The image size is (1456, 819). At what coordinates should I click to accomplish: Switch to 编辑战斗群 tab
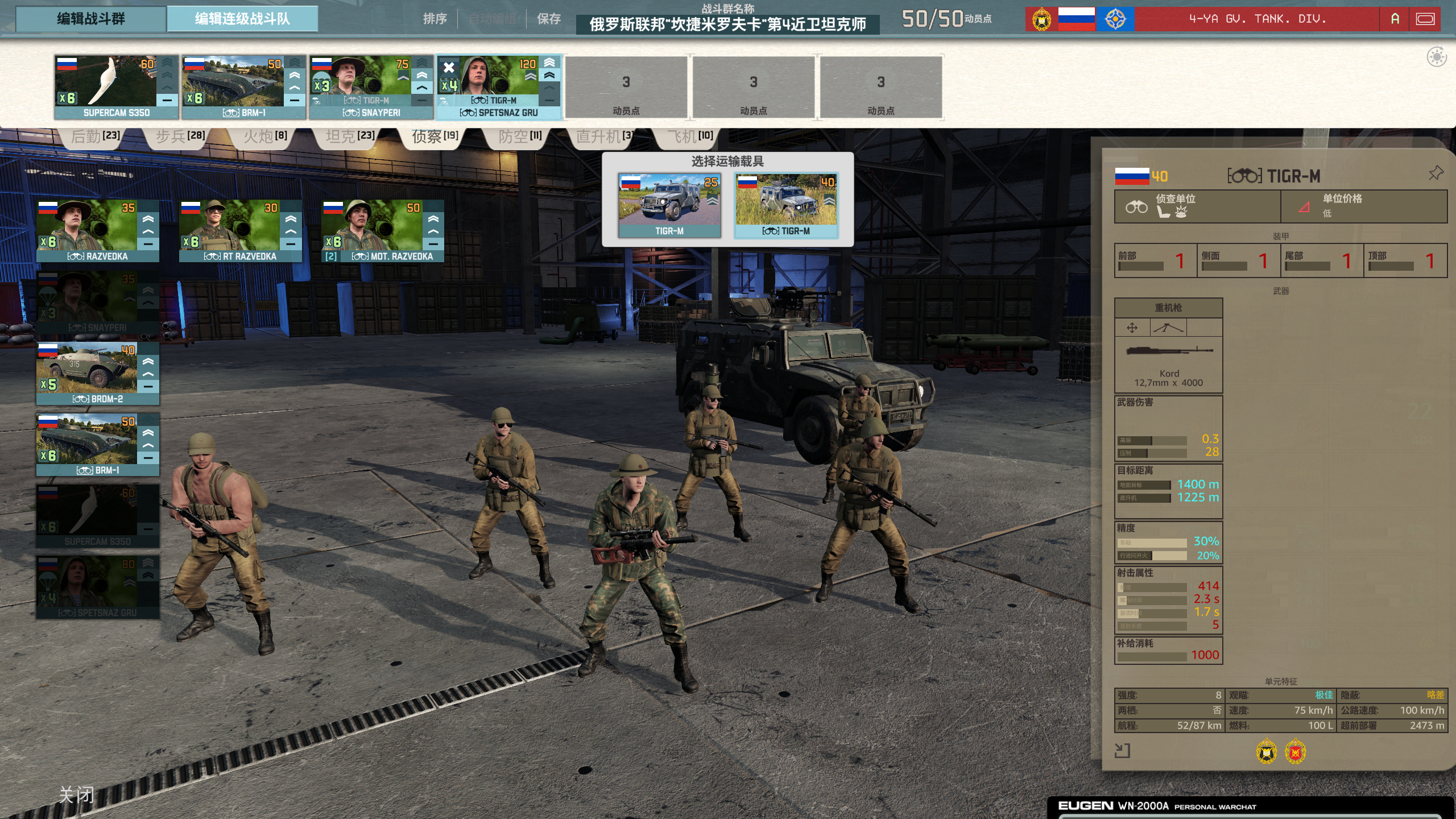click(91, 19)
